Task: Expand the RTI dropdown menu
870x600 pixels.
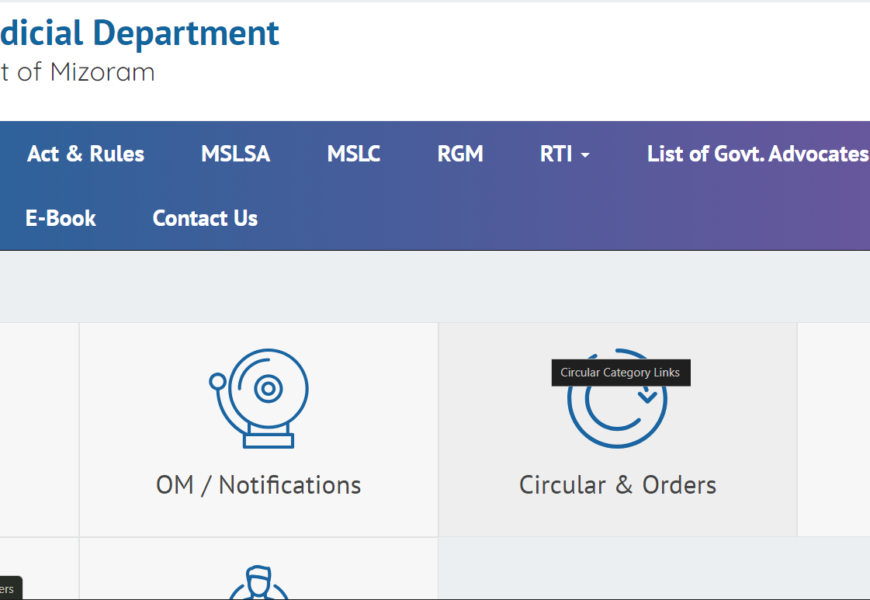Action: pos(564,154)
